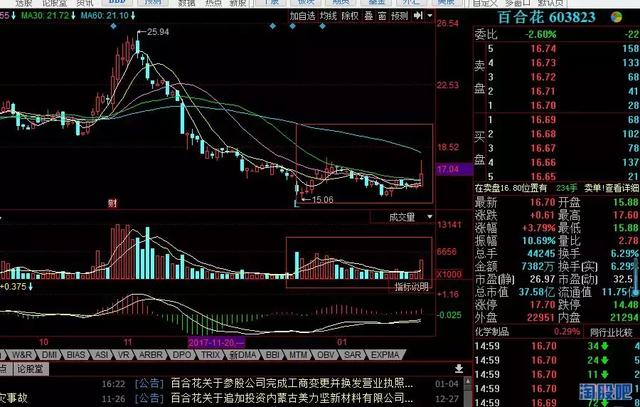Open the dropdown arrow after the skip icon
The height and width of the screenshot is (407, 640).
tap(430, 16)
